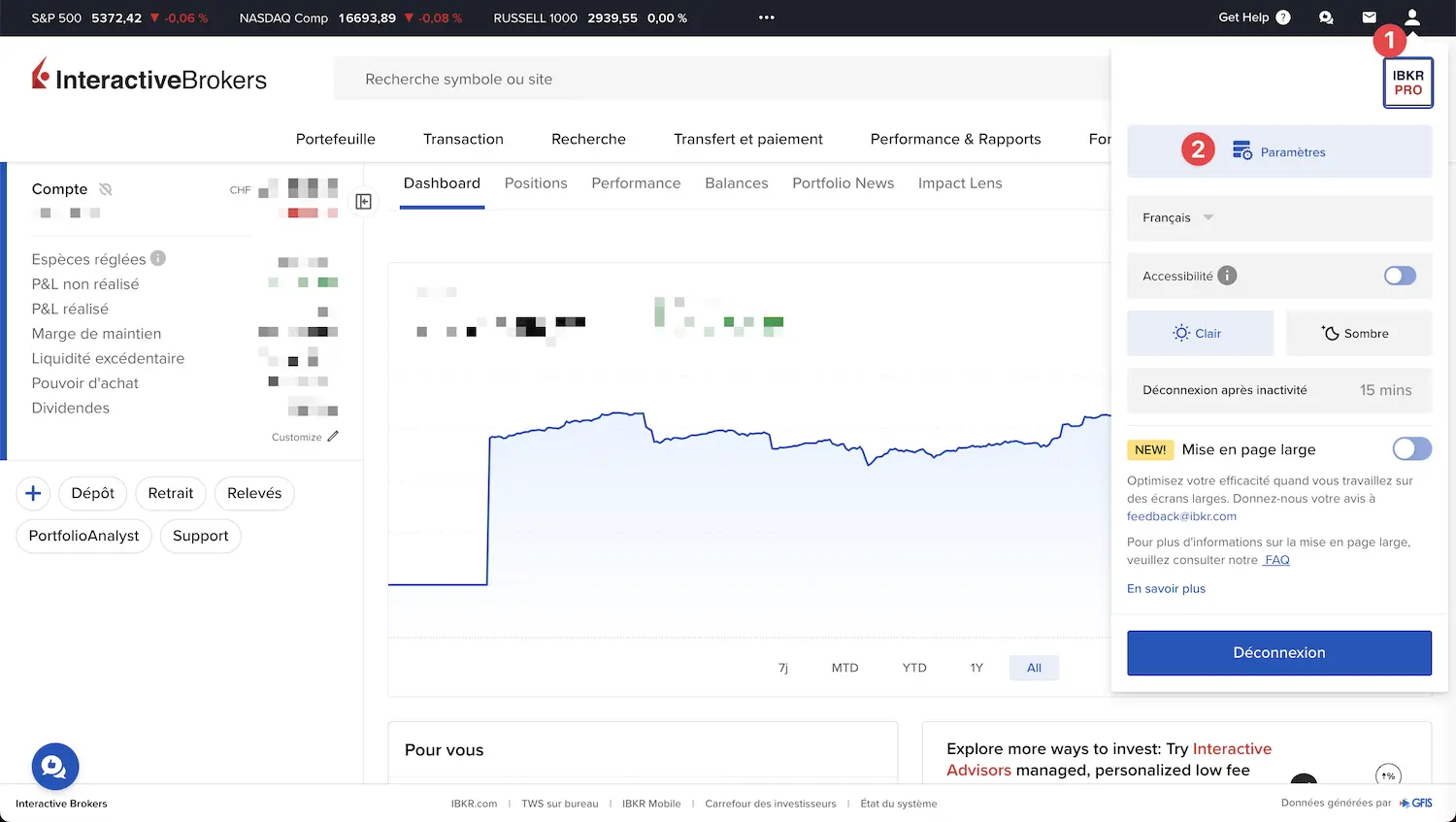Click the InteractiveBrokers logo
This screenshot has width=1456, height=822.
149,76
